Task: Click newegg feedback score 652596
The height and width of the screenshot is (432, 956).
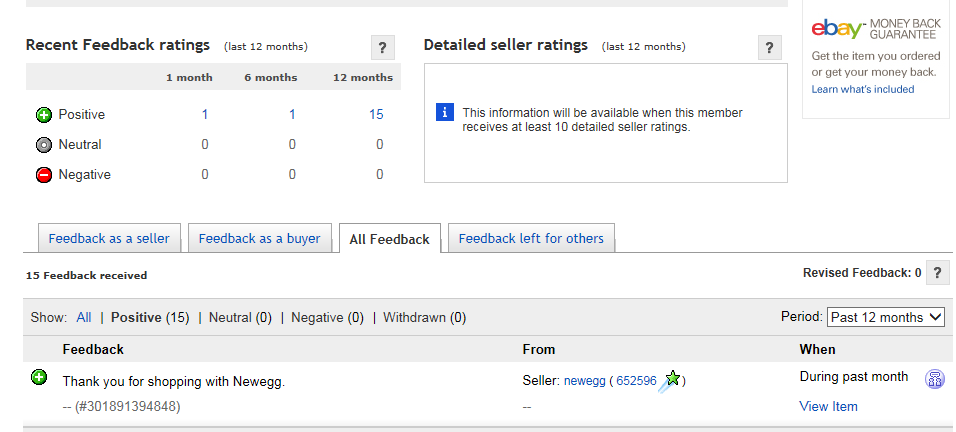Action: pos(636,381)
